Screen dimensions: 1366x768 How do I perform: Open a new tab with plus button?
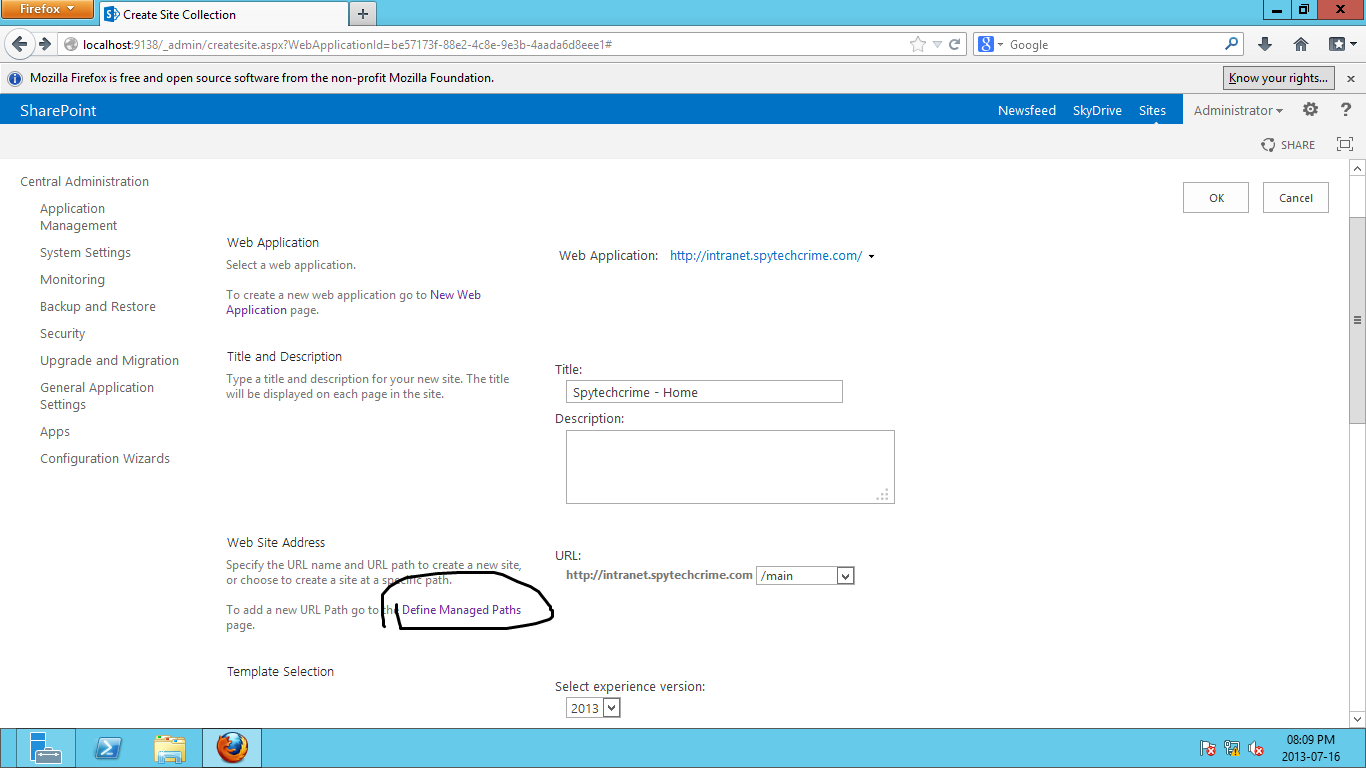click(363, 14)
